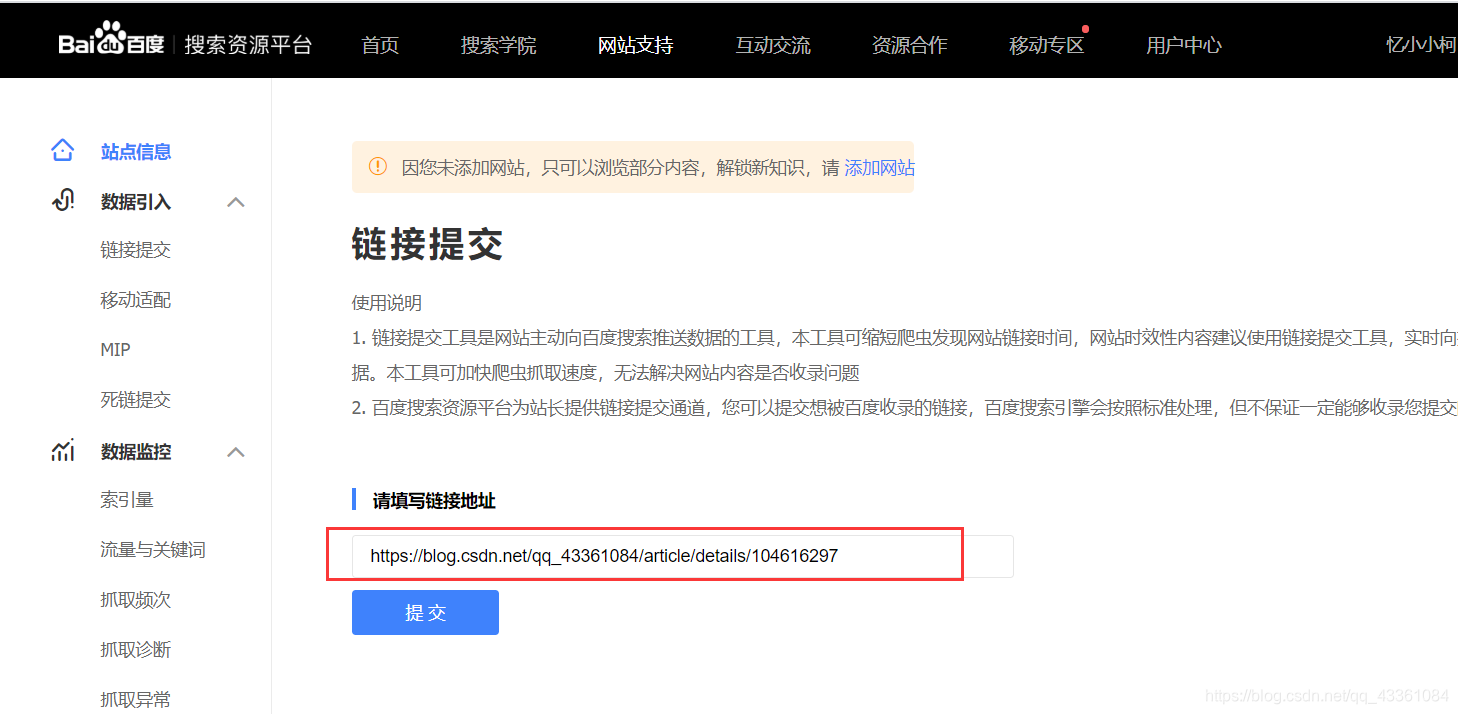Open the 首页 navigation item
1458x714 pixels.
click(379, 44)
